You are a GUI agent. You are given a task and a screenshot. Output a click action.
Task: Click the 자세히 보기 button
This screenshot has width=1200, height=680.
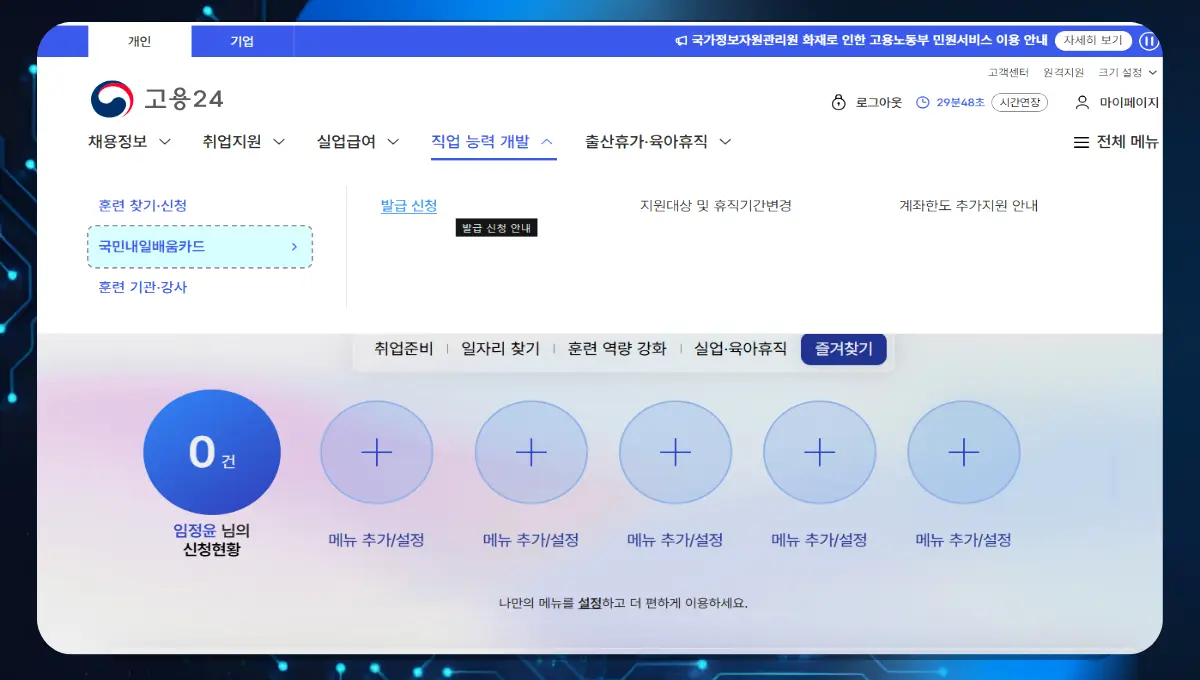pyautogui.click(x=1092, y=41)
